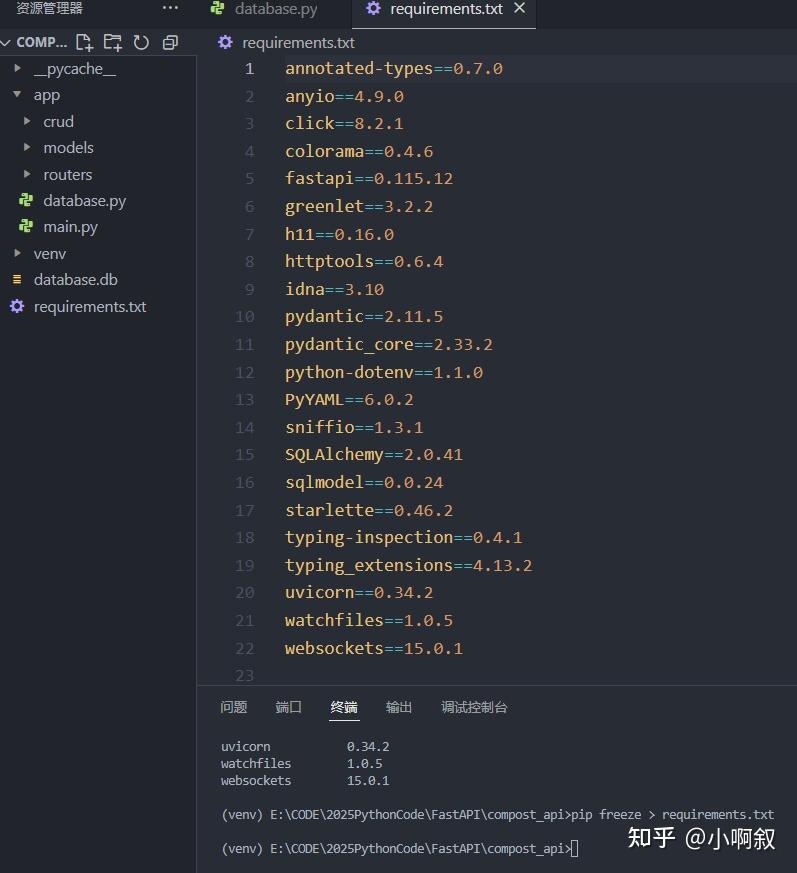Click the New Folder icon in Explorer

(x=112, y=42)
